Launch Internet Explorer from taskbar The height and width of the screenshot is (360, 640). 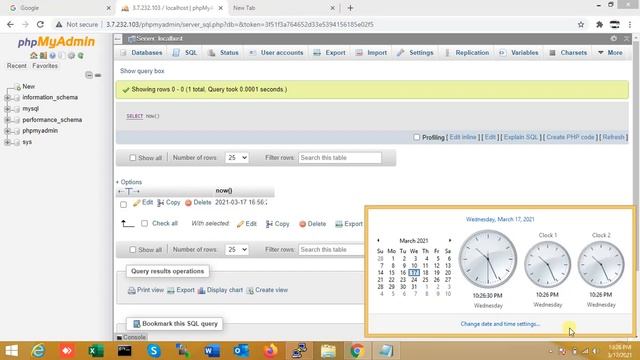tap(38, 351)
